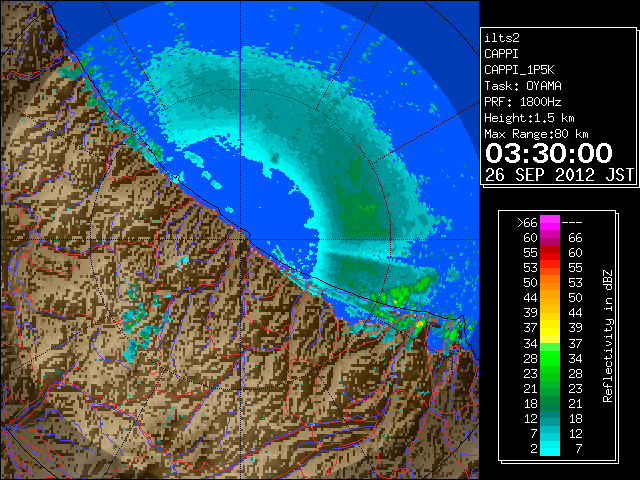Click the magenta >66 dBZ legend swatch
The height and width of the screenshot is (480, 640).
550,223
